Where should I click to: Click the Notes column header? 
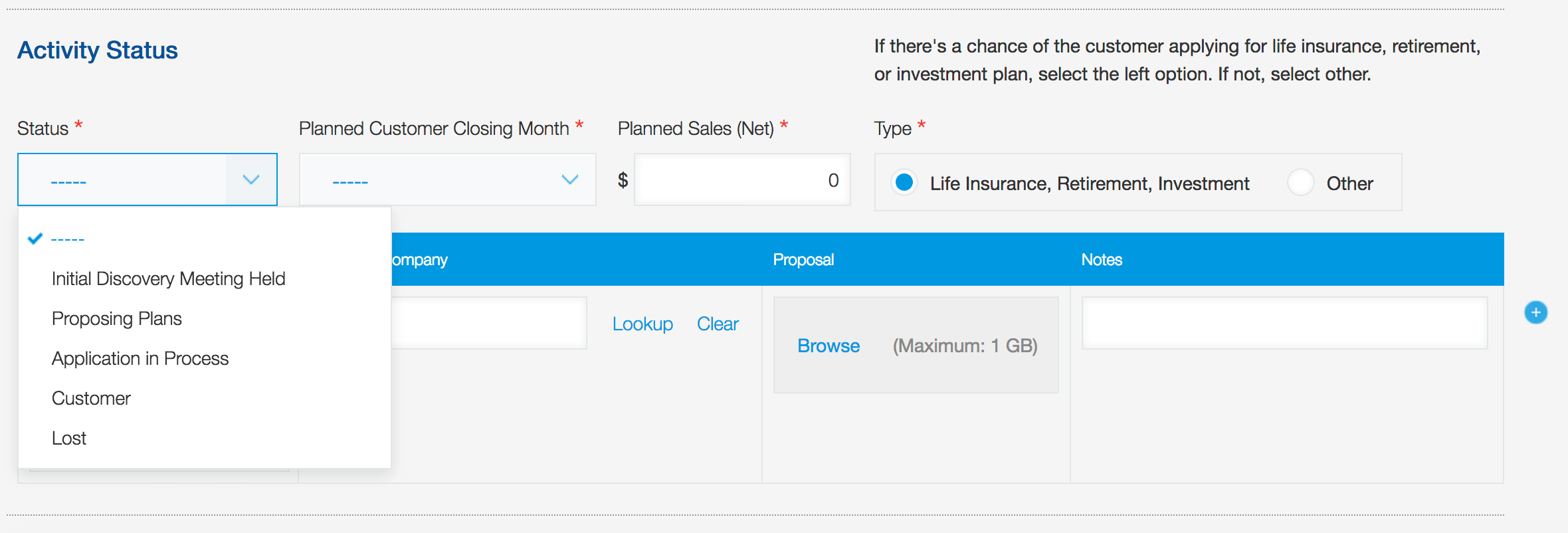(x=1102, y=259)
